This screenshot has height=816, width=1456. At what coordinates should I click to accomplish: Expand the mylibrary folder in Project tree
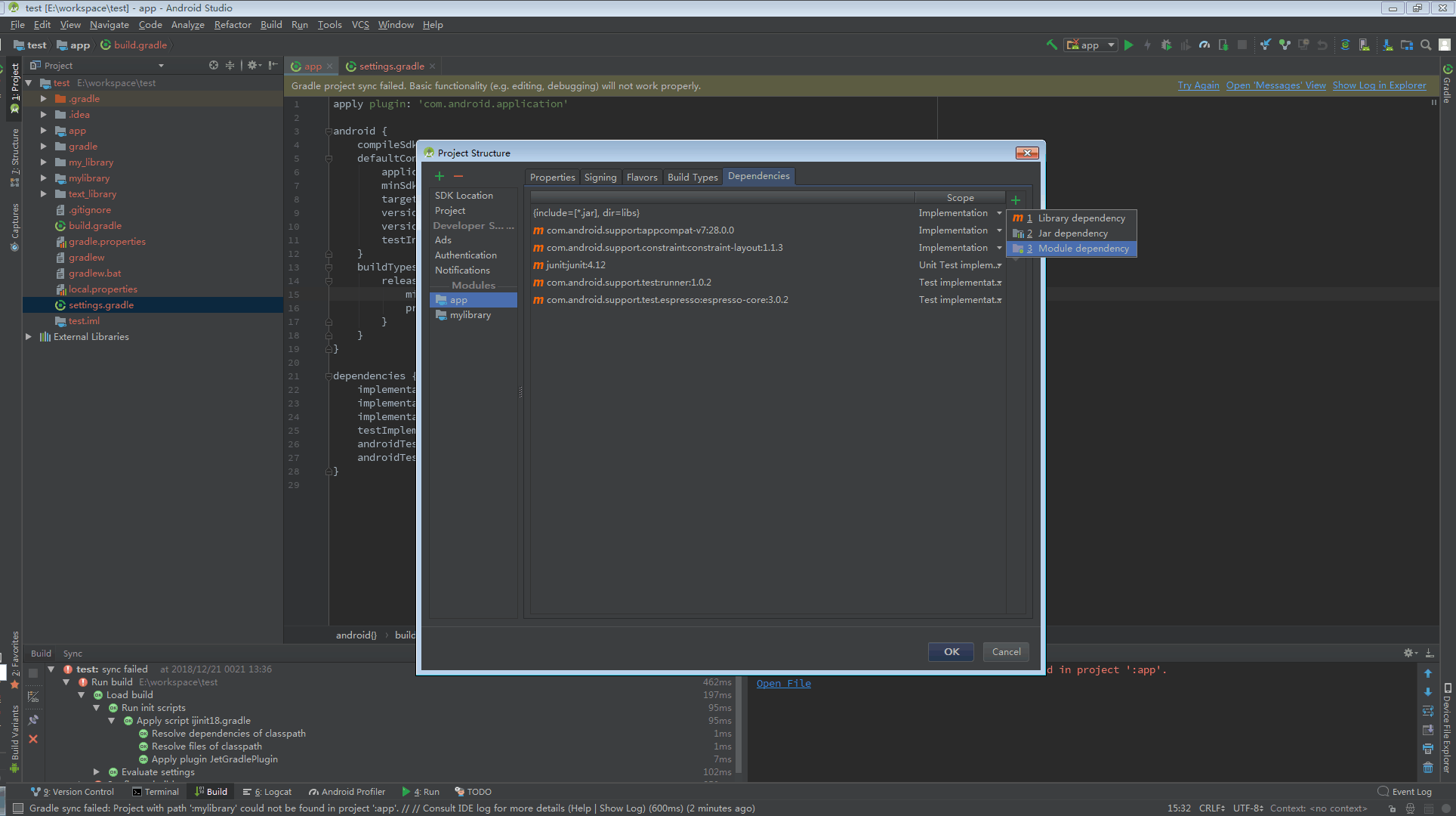pos(43,178)
